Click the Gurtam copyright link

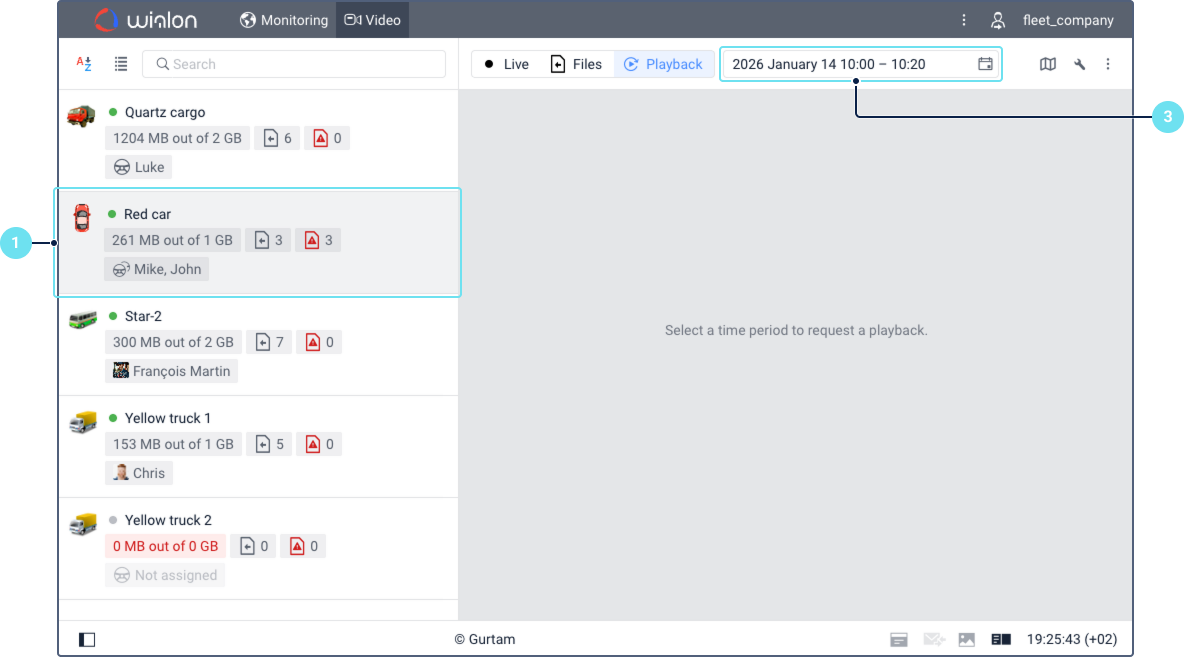click(x=485, y=639)
